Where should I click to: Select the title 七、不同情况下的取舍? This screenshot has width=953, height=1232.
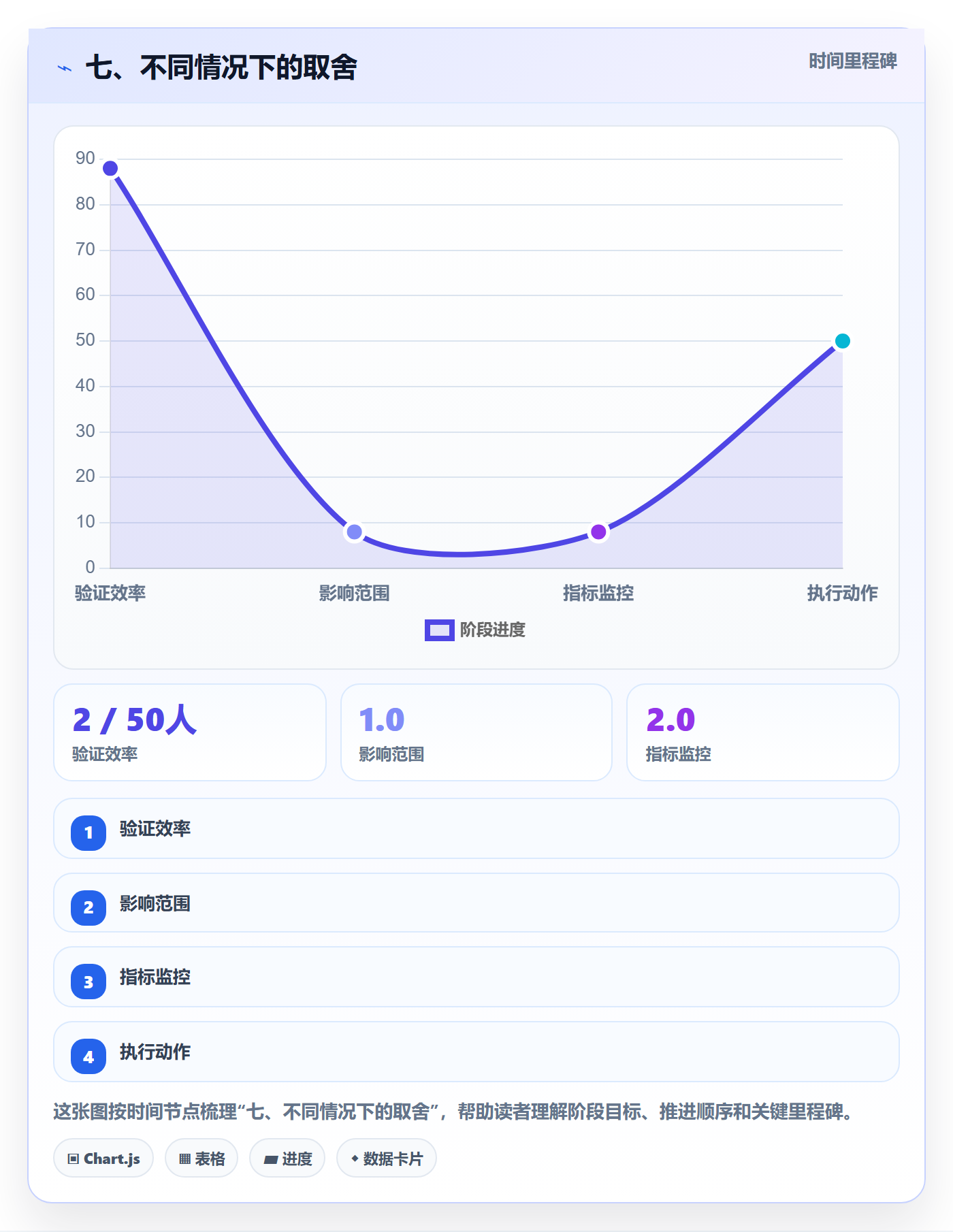click(x=221, y=67)
